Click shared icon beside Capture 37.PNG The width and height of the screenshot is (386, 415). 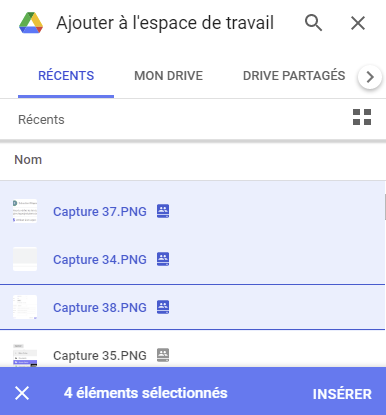click(x=163, y=211)
